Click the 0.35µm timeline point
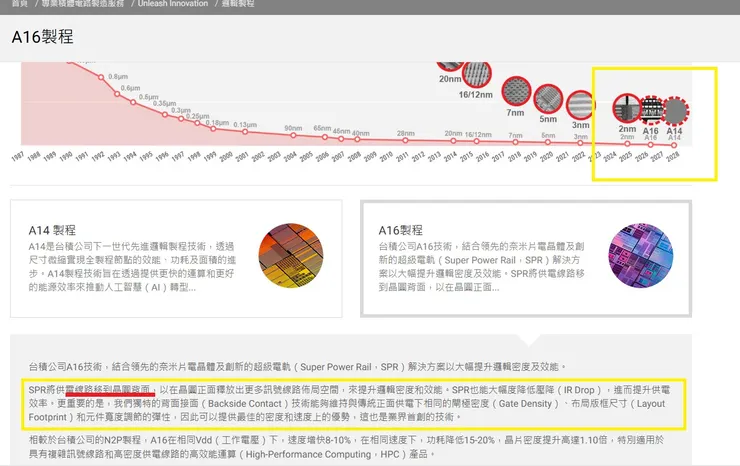 coord(165,114)
